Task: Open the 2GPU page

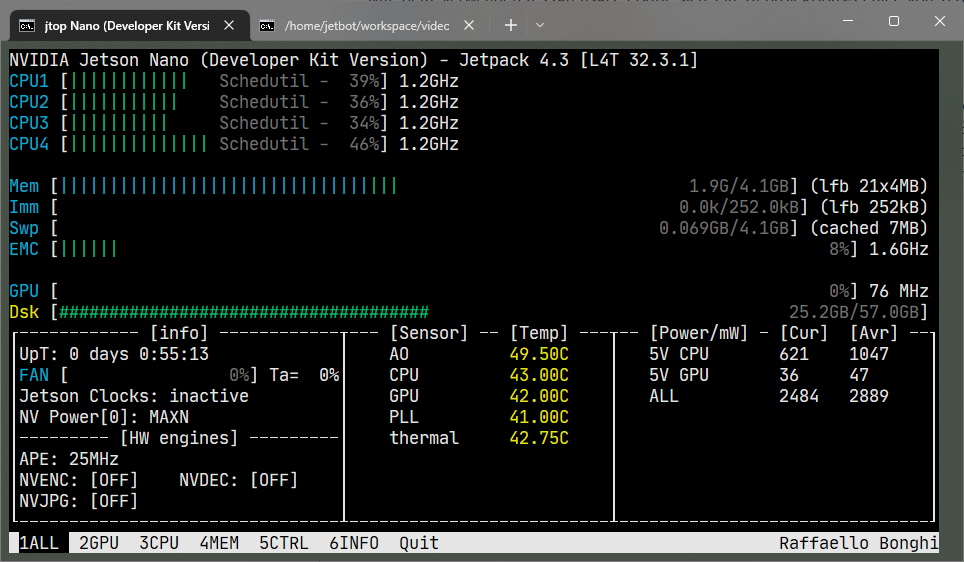Action: click(x=99, y=543)
